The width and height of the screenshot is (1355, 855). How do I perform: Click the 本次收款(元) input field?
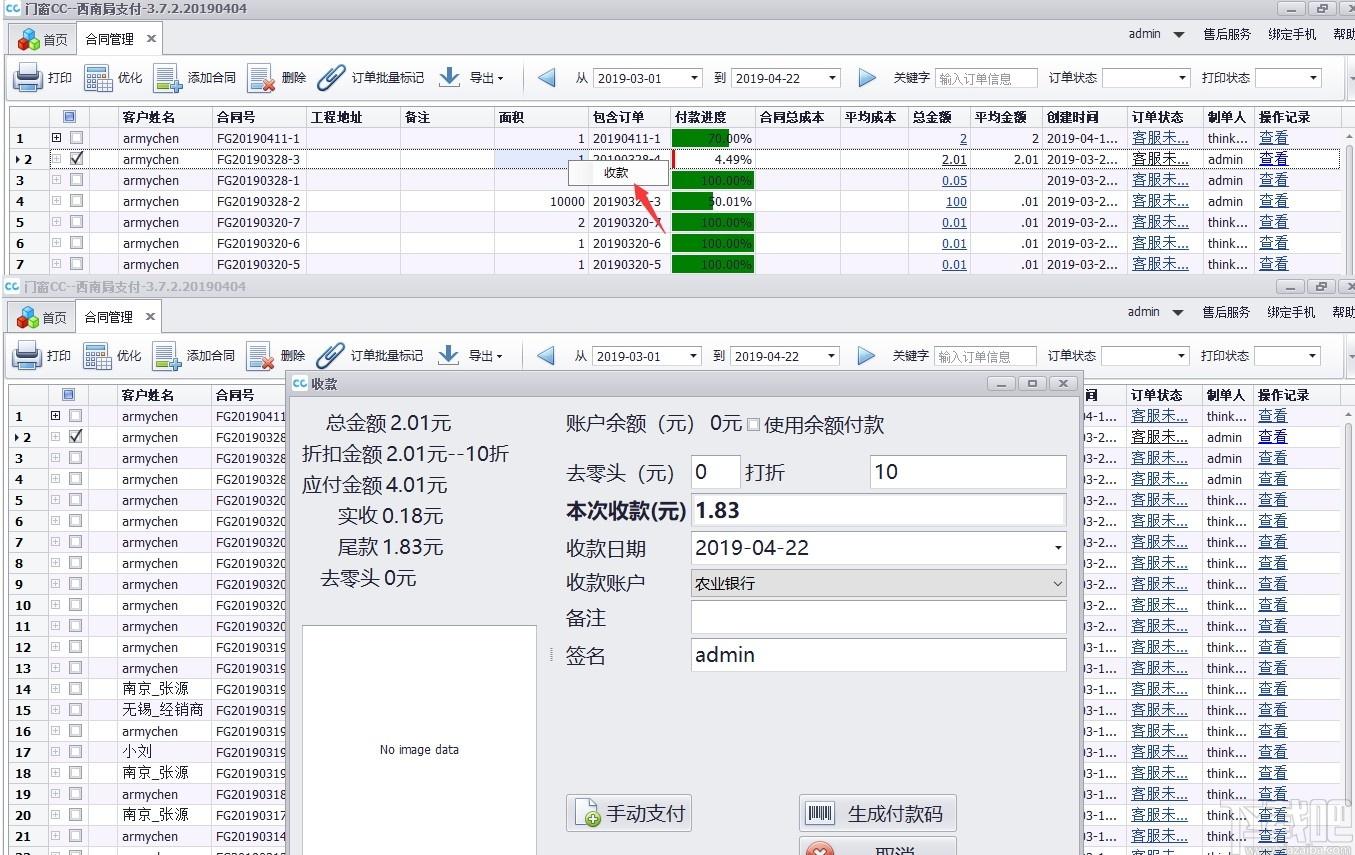[878, 510]
